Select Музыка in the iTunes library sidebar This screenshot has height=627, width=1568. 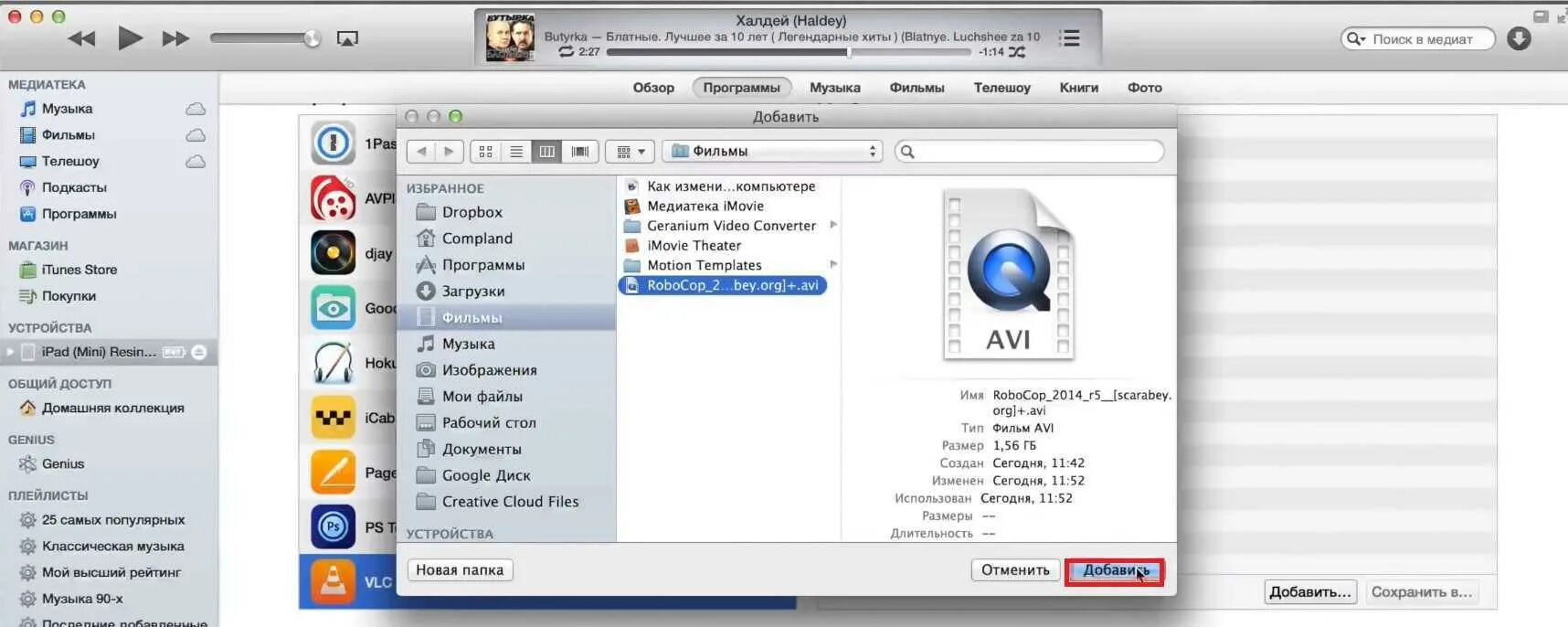(67, 109)
